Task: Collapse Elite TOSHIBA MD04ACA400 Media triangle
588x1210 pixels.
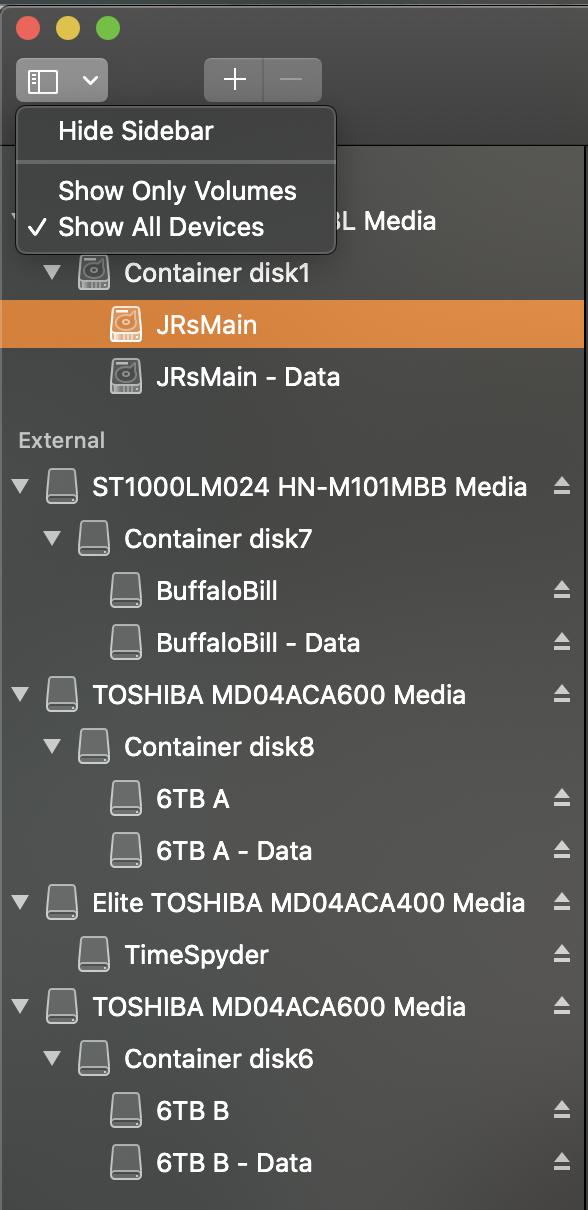Action: [20, 903]
